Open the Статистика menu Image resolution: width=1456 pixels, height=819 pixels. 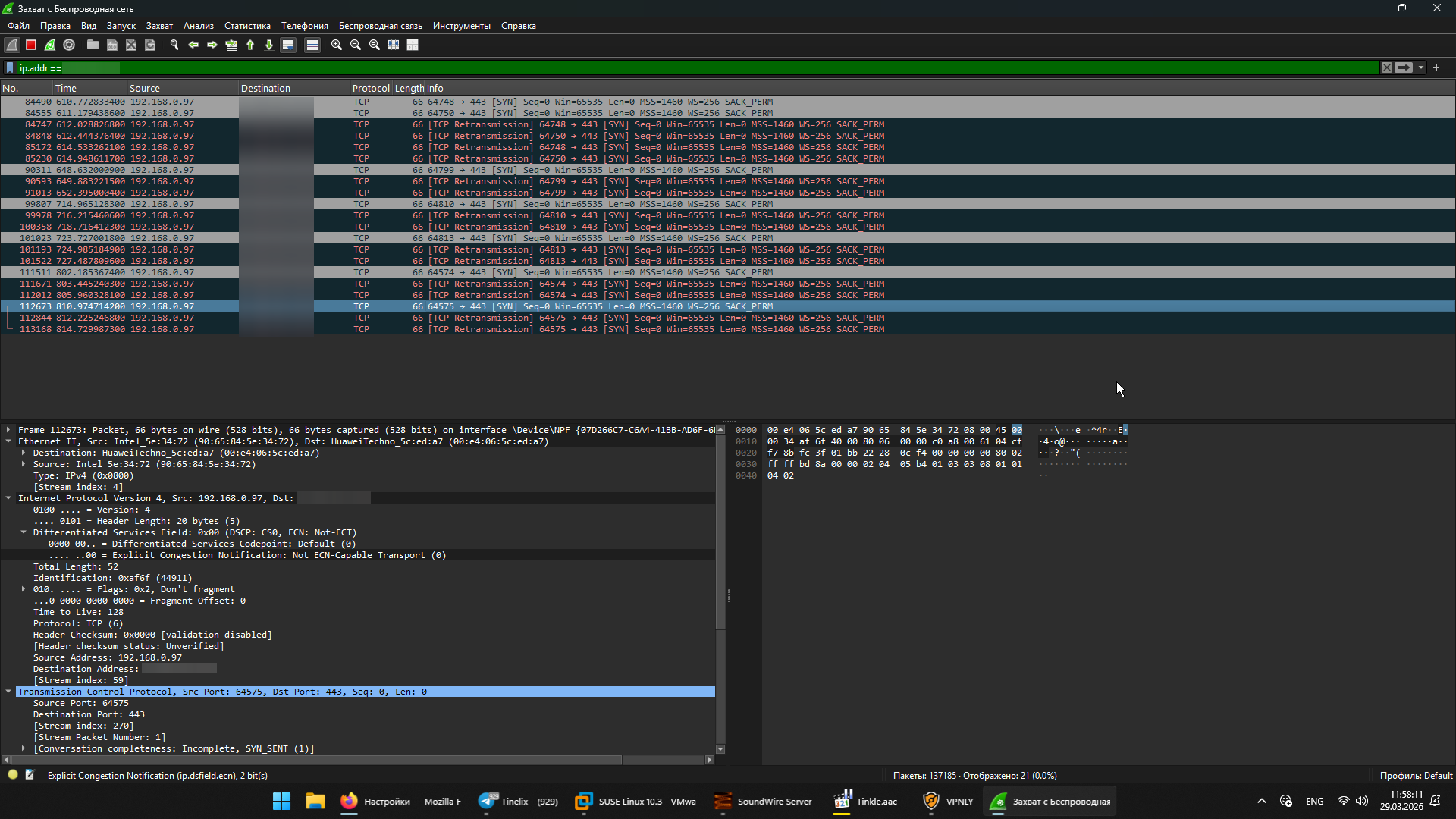pos(247,26)
